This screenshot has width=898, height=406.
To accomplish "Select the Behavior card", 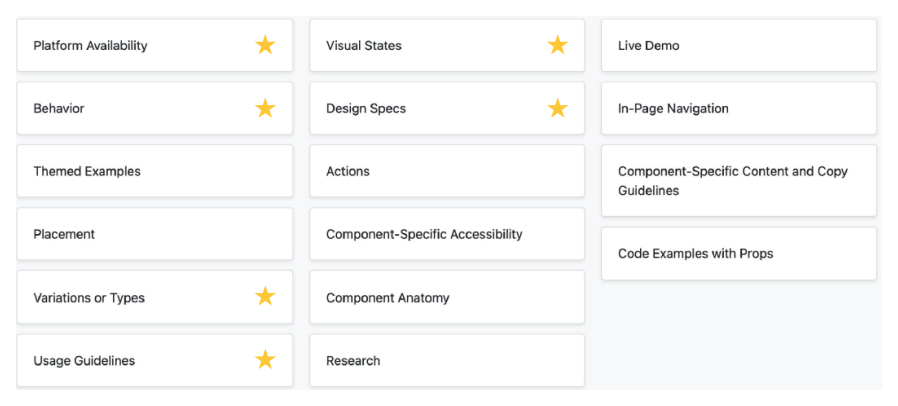I will [x=59, y=109].
